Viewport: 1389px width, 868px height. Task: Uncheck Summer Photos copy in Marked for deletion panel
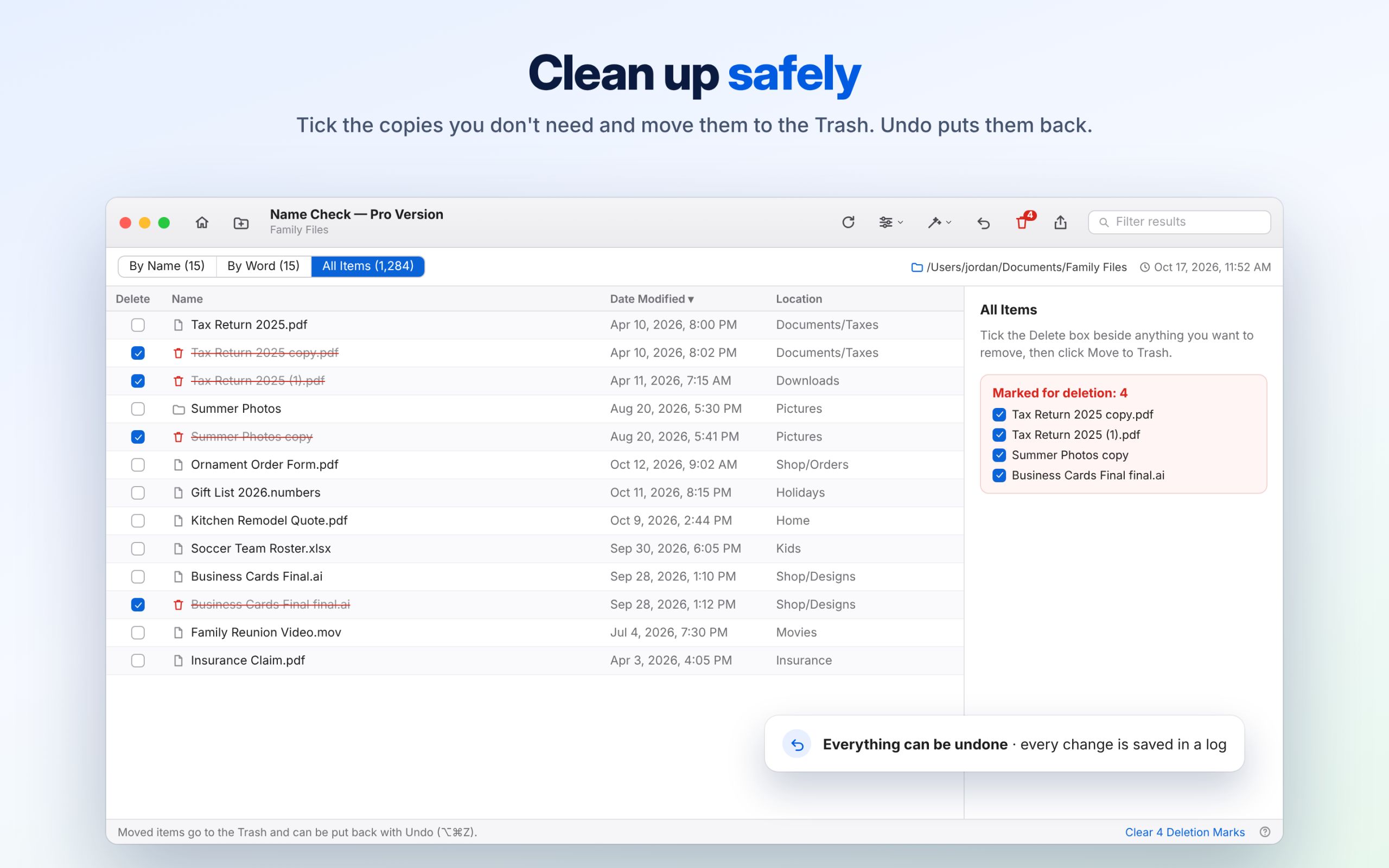(999, 455)
